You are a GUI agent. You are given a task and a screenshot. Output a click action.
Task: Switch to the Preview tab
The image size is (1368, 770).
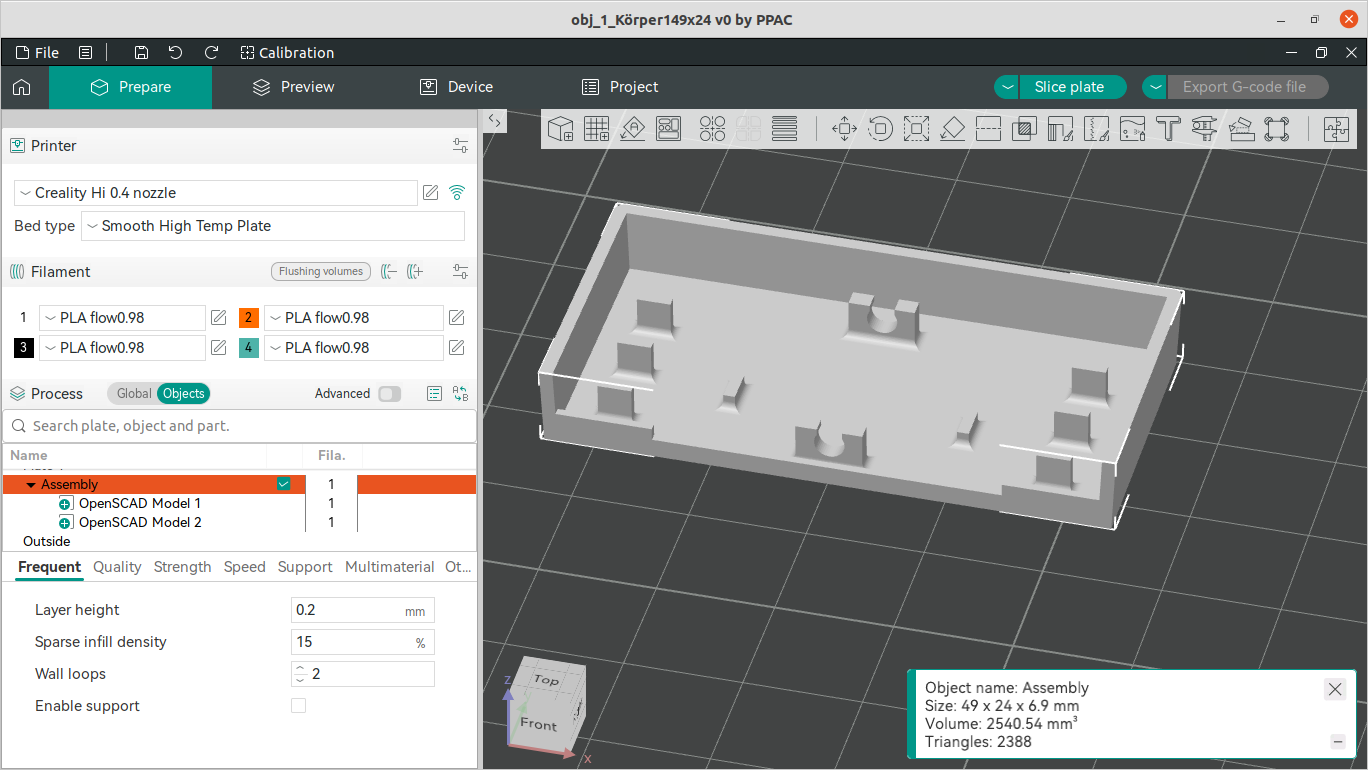pos(294,87)
